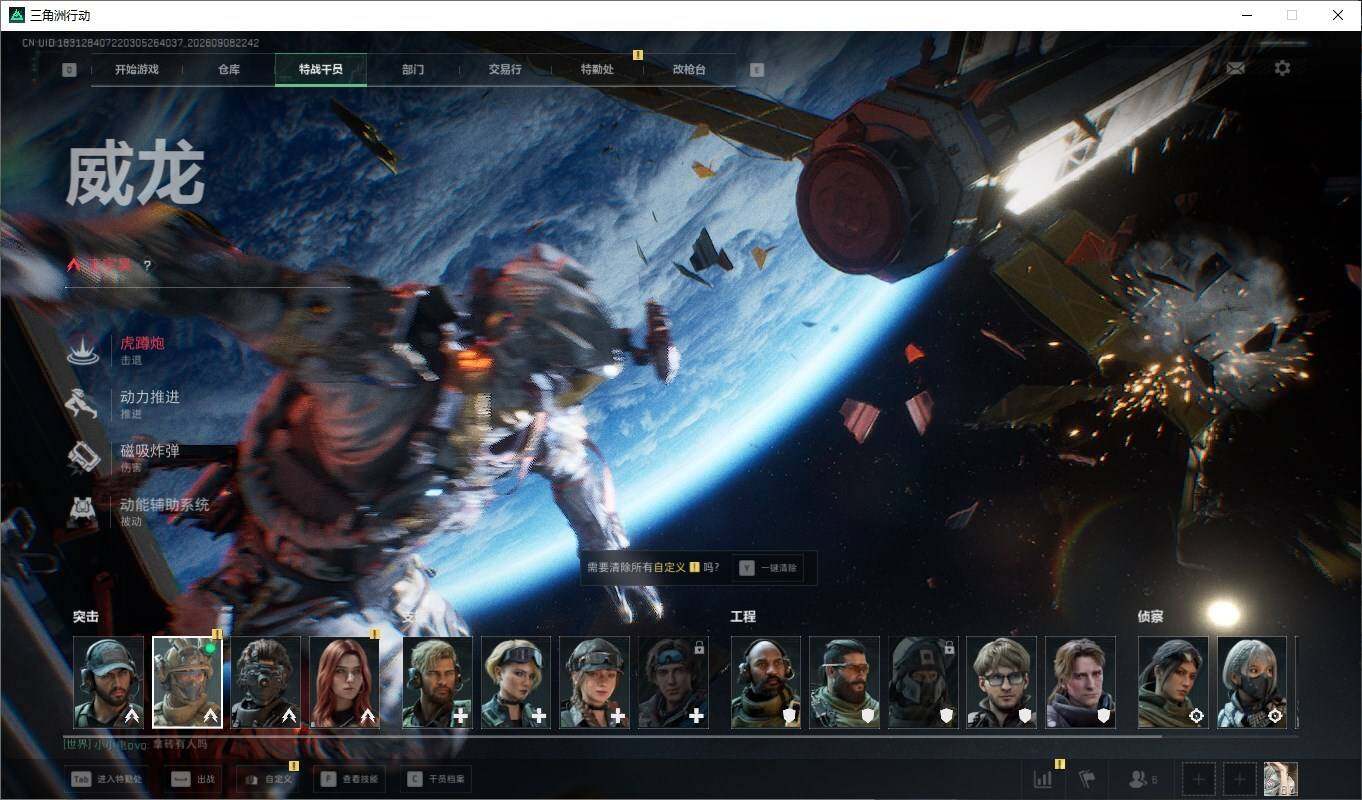The width and height of the screenshot is (1362, 800).
Task: Select blonde woman with goggles on forehead
Action: click(x=516, y=682)
